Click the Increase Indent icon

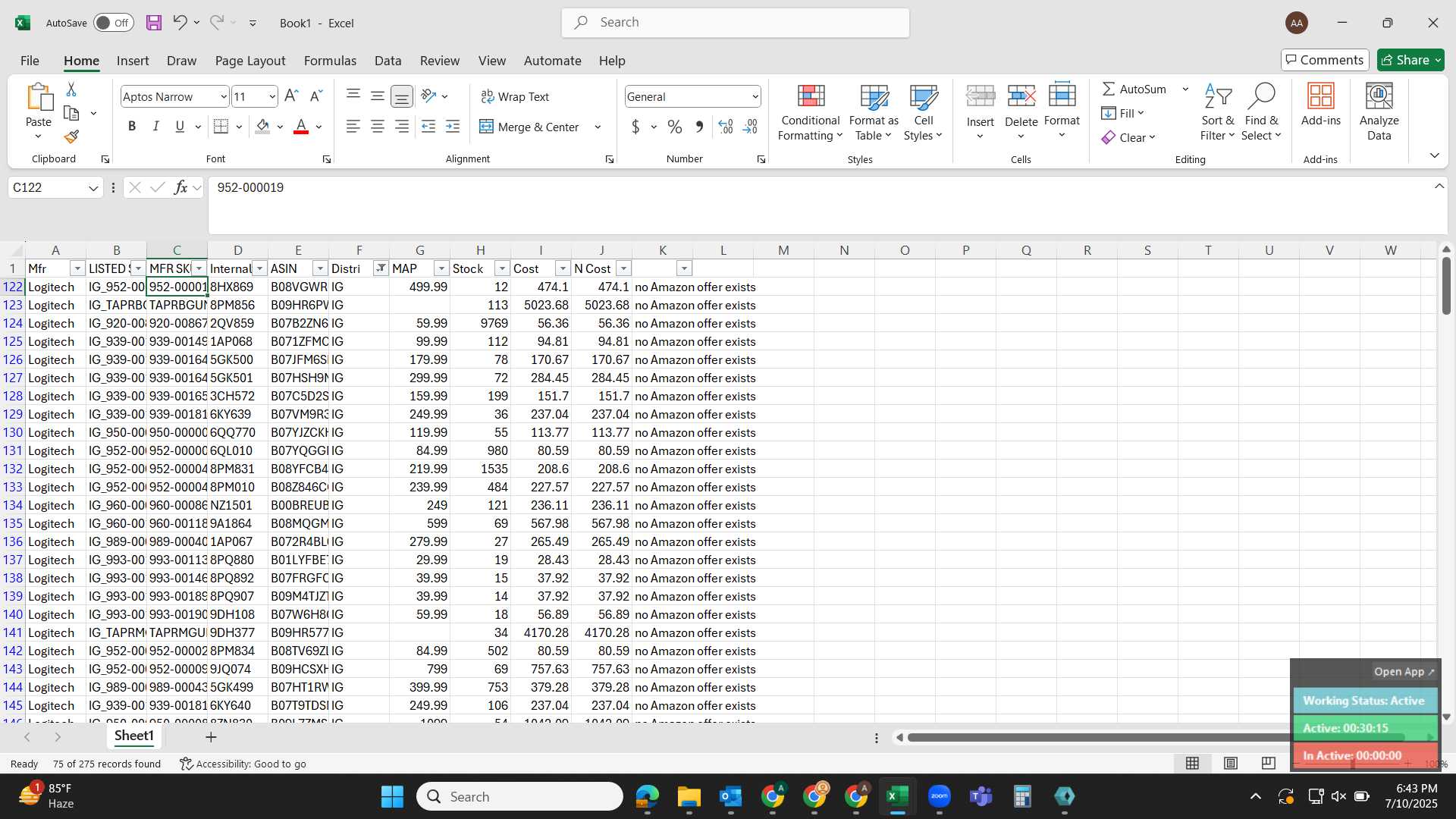[453, 127]
